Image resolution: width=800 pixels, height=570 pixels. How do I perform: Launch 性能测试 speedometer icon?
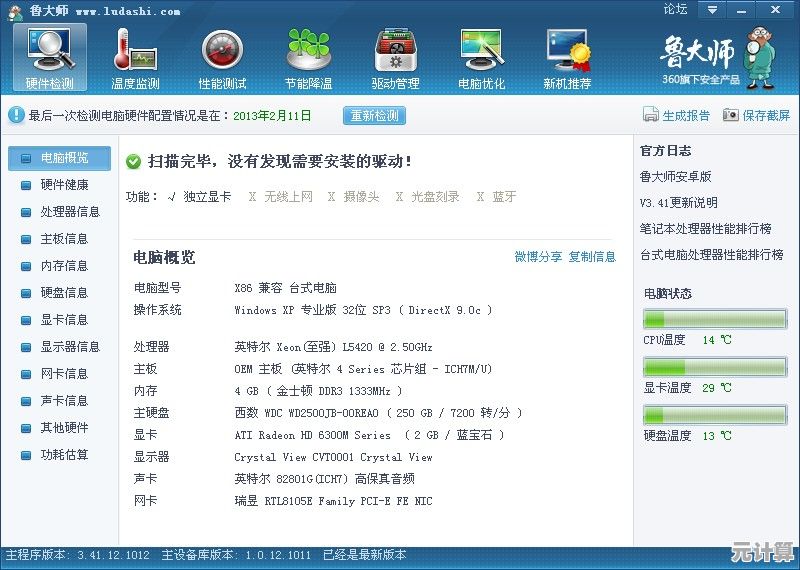point(222,57)
